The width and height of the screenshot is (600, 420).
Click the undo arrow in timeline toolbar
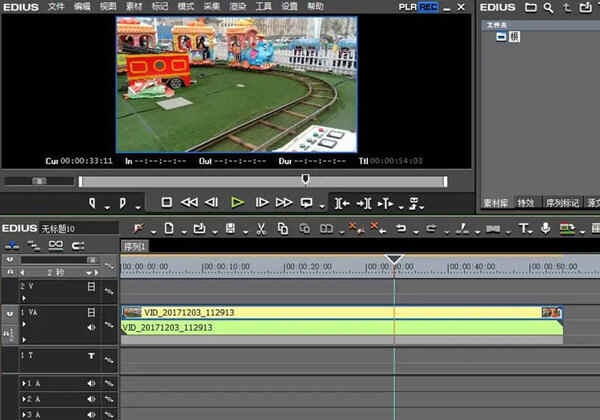pyautogui.click(x=400, y=229)
